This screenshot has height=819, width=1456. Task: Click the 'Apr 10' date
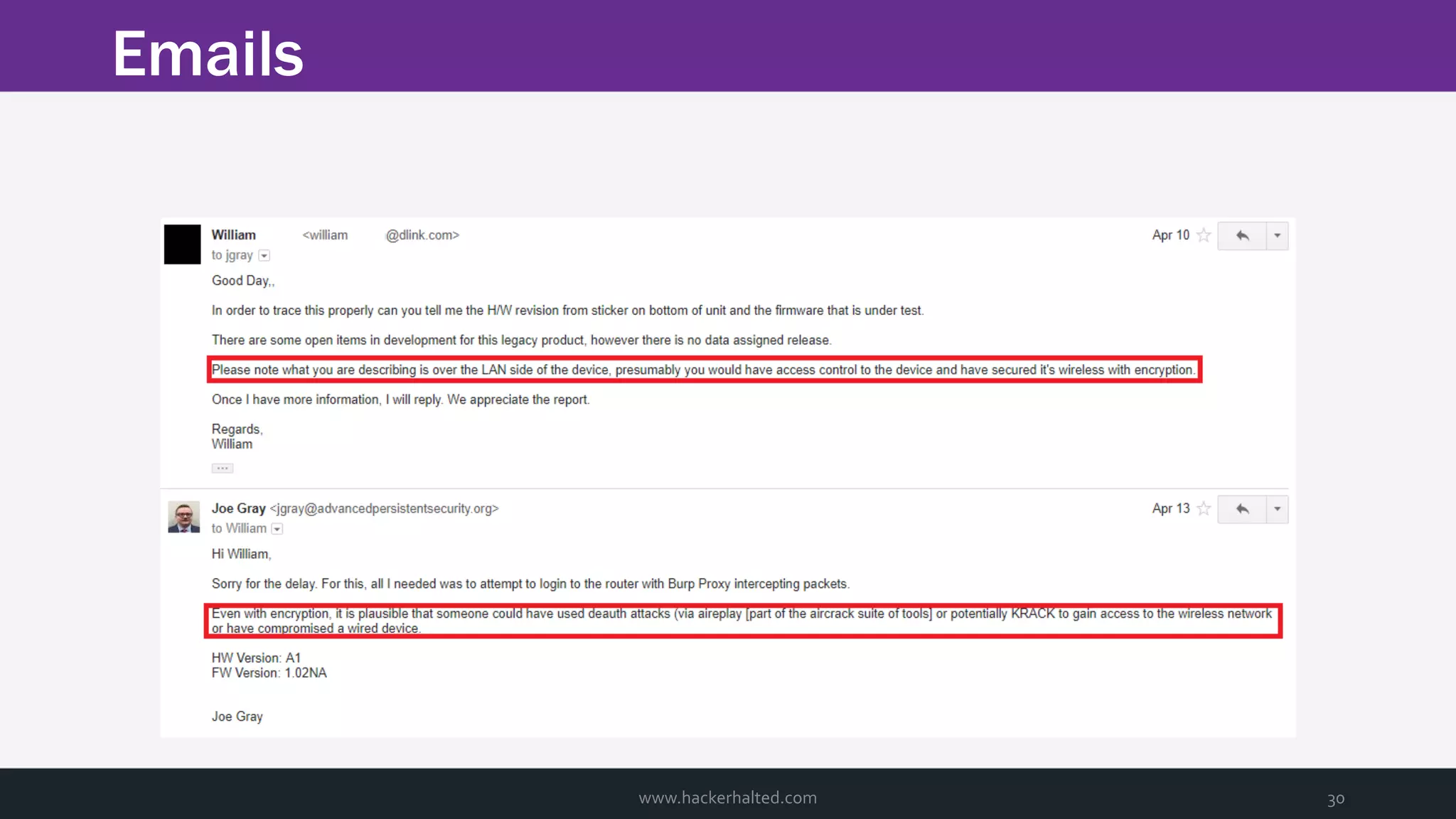click(x=1171, y=235)
